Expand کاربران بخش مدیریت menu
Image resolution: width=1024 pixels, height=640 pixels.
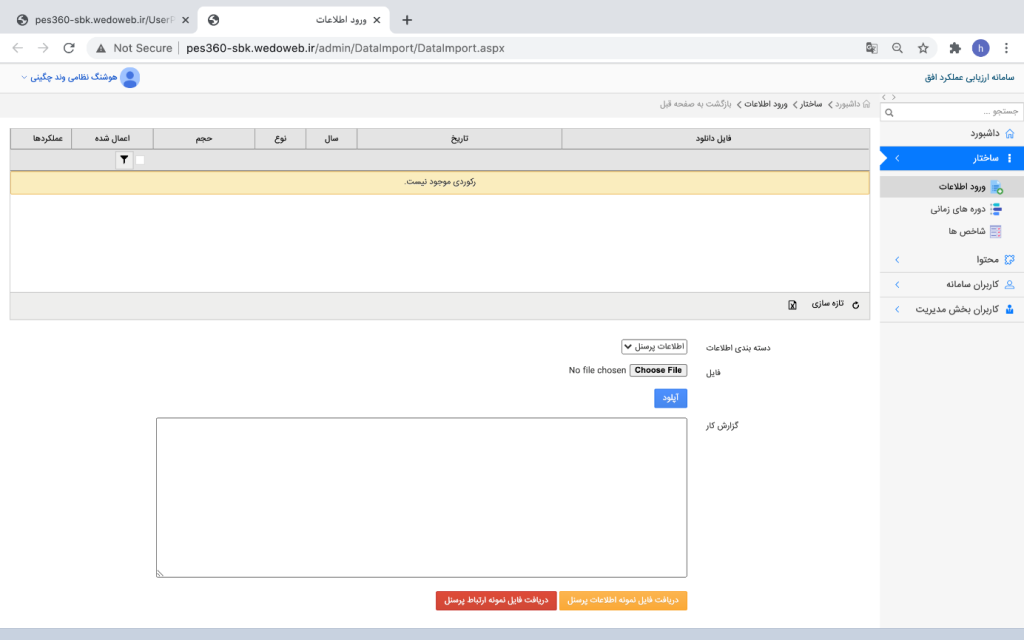[x=952, y=310]
